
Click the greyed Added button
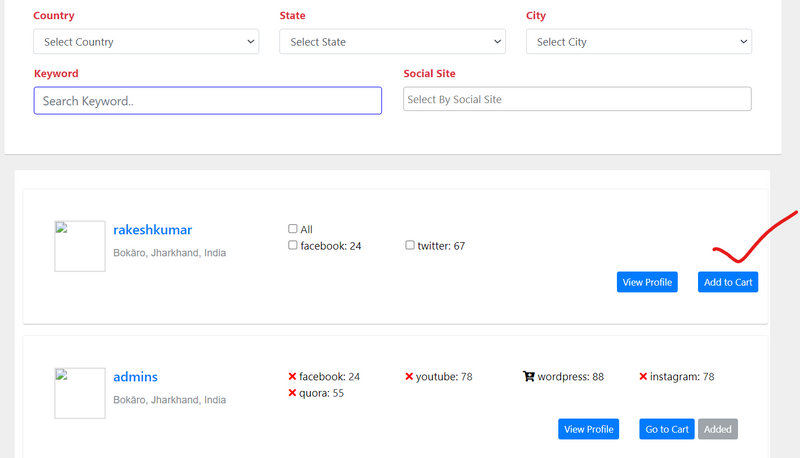tap(717, 429)
